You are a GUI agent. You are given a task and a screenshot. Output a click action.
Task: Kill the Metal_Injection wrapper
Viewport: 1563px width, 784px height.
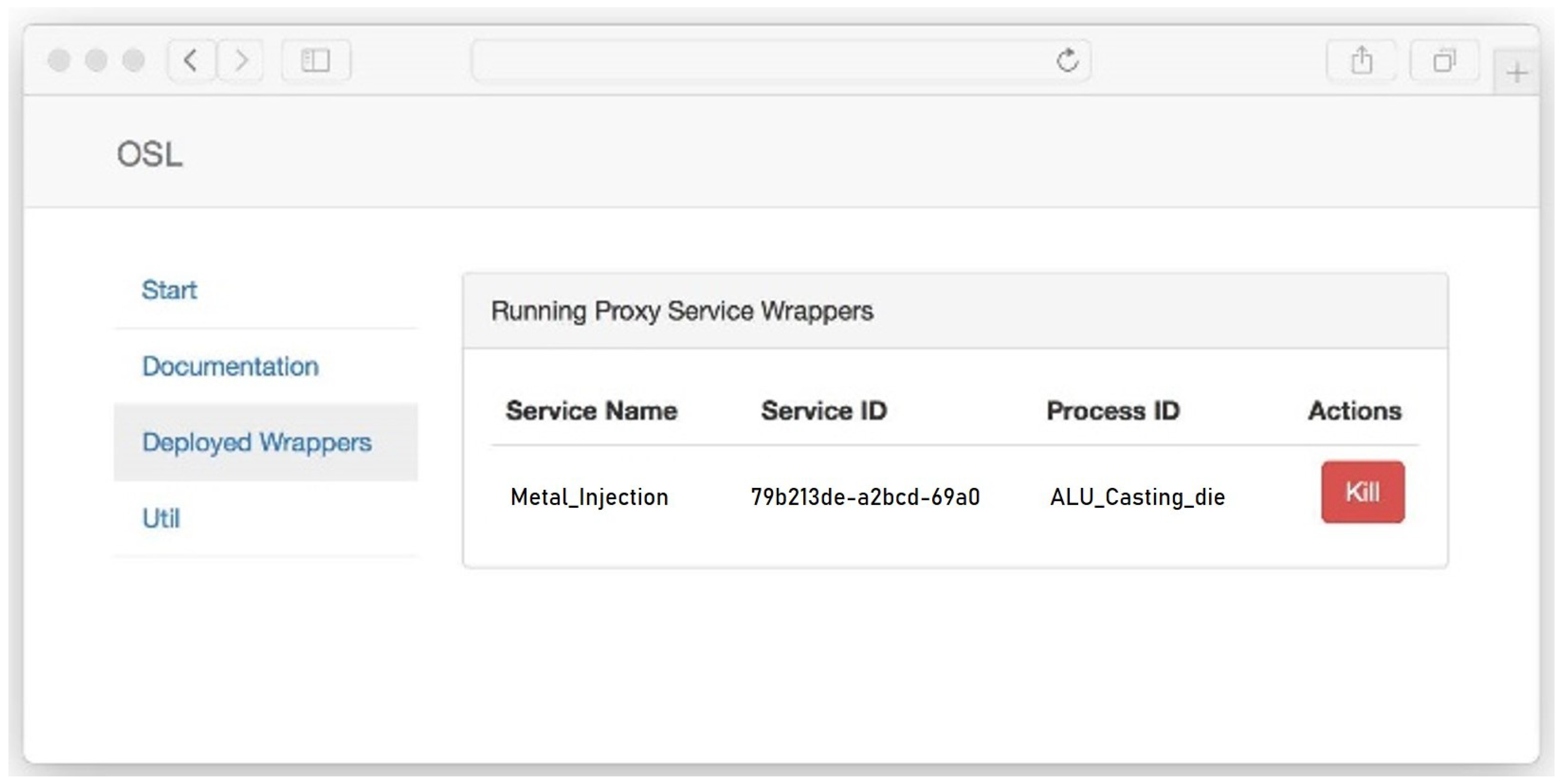click(1362, 492)
